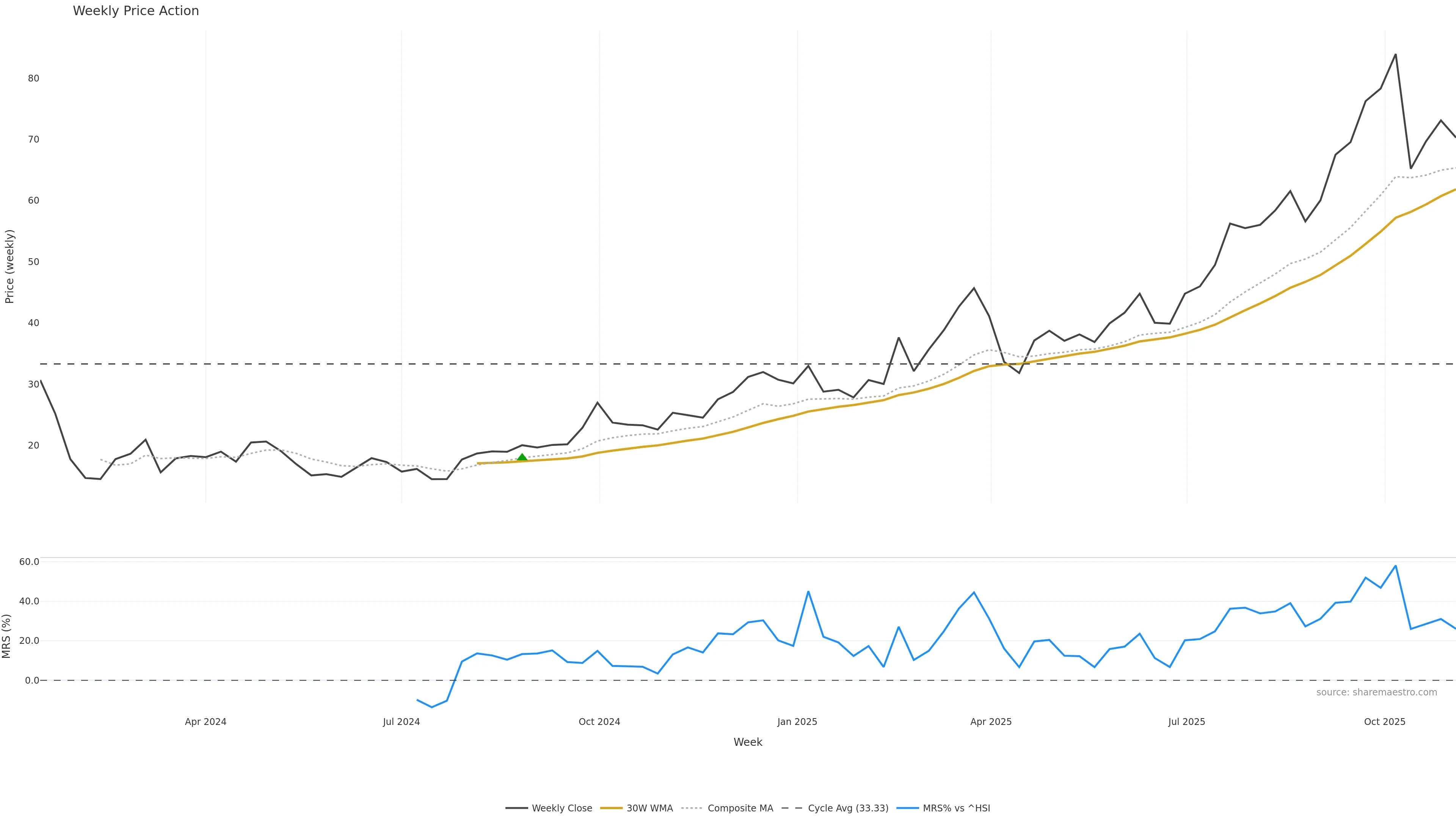
Task: Click the Oct 2024 x-axis label
Action: coord(599,722)
